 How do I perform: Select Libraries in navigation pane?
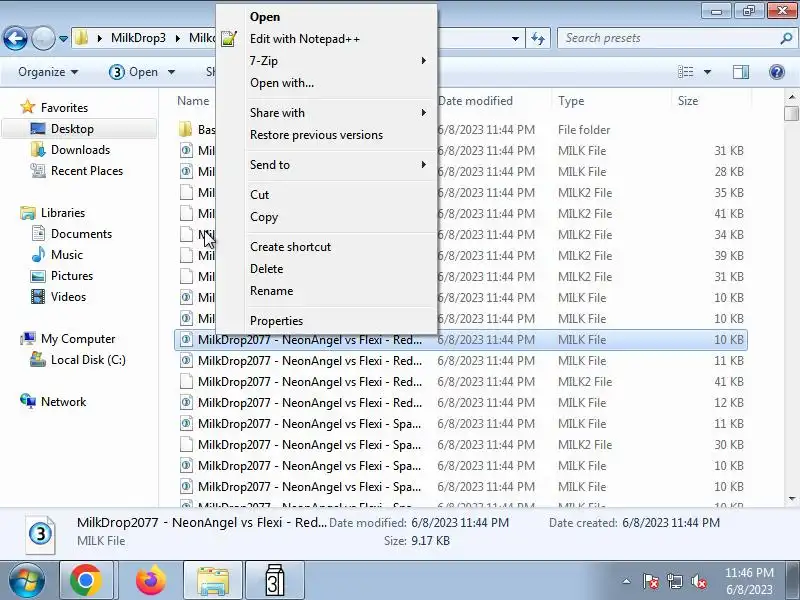[x=63, y=213]
